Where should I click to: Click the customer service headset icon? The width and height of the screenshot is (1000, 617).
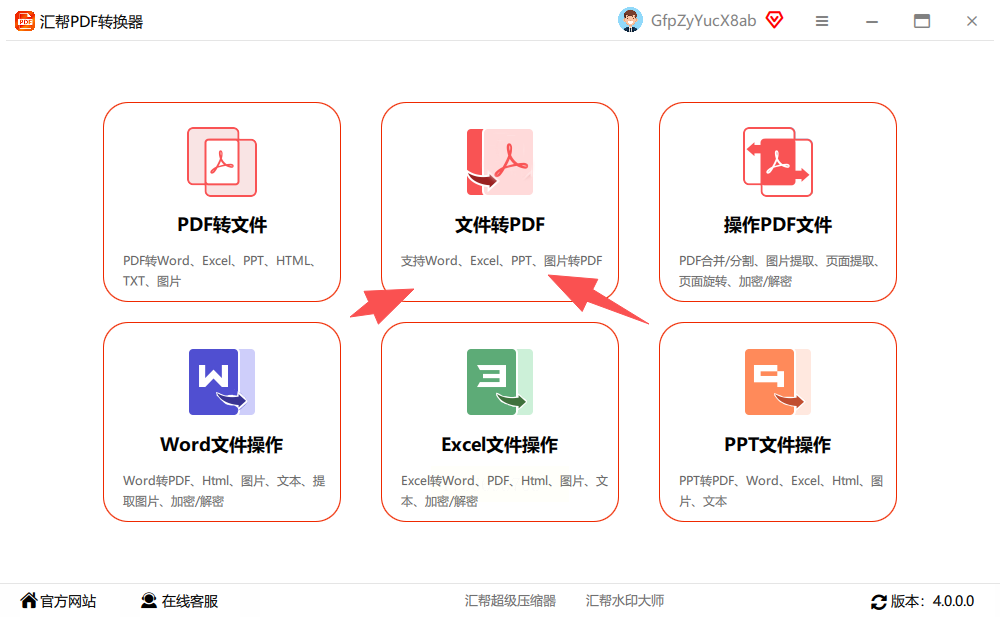[149, 600]
